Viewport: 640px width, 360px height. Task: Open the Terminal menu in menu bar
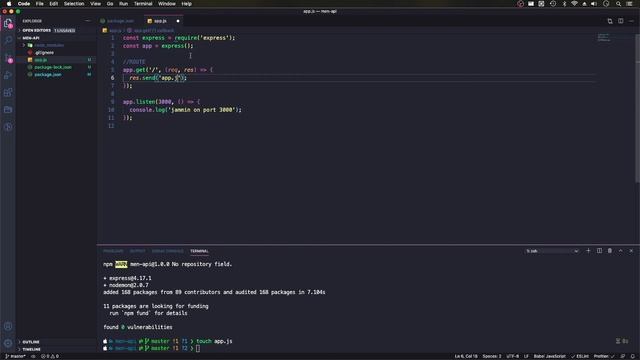pyautogui.click(x=143, y=4)
